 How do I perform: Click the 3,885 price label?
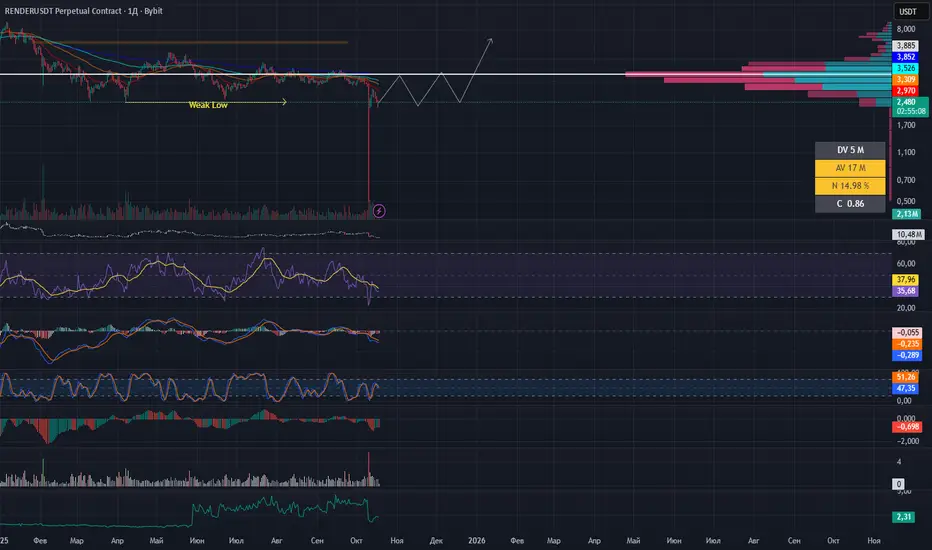click(x=905, y=45)
